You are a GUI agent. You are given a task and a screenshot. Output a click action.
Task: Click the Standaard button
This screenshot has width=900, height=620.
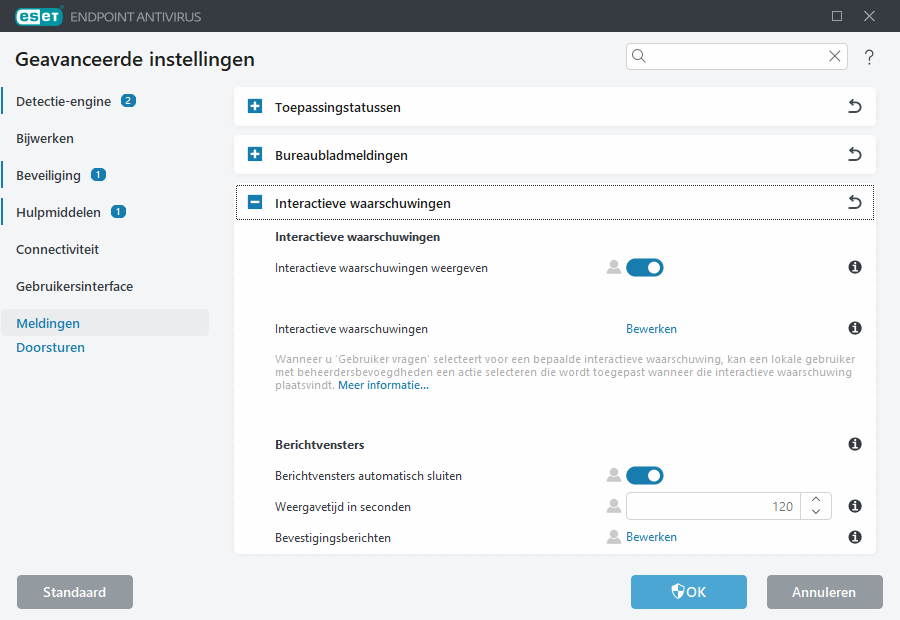click(x=74, y=592)
